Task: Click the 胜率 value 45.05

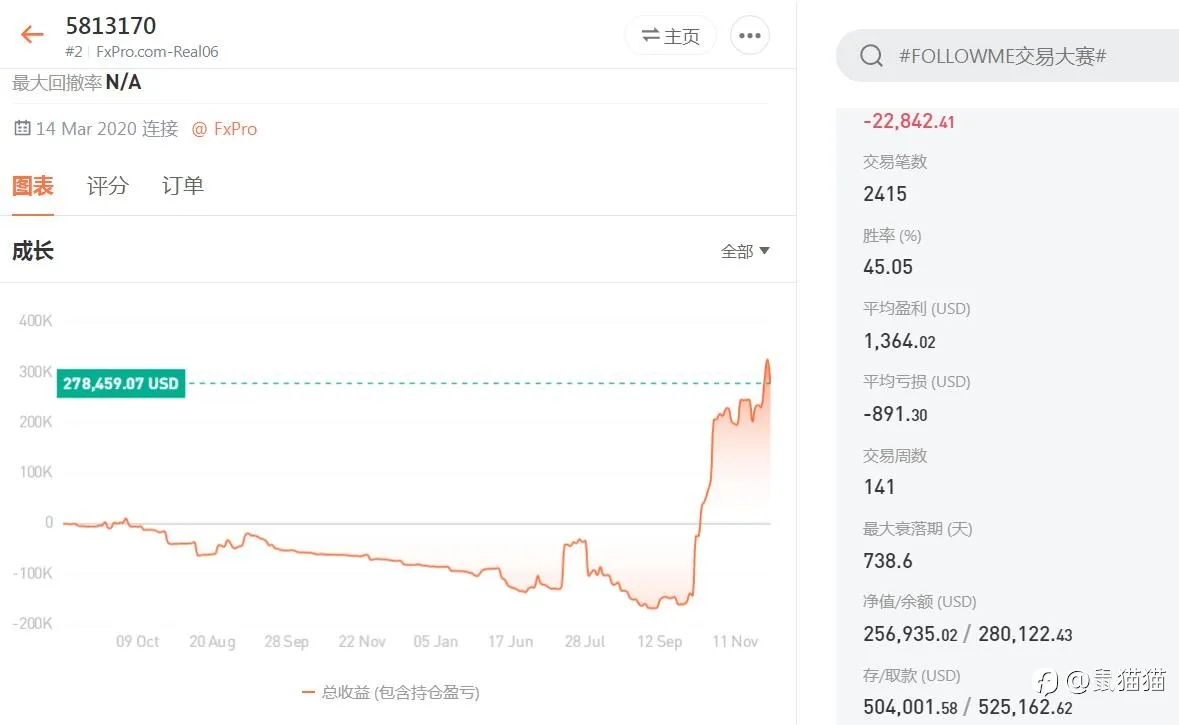Action: click(888, 267)
